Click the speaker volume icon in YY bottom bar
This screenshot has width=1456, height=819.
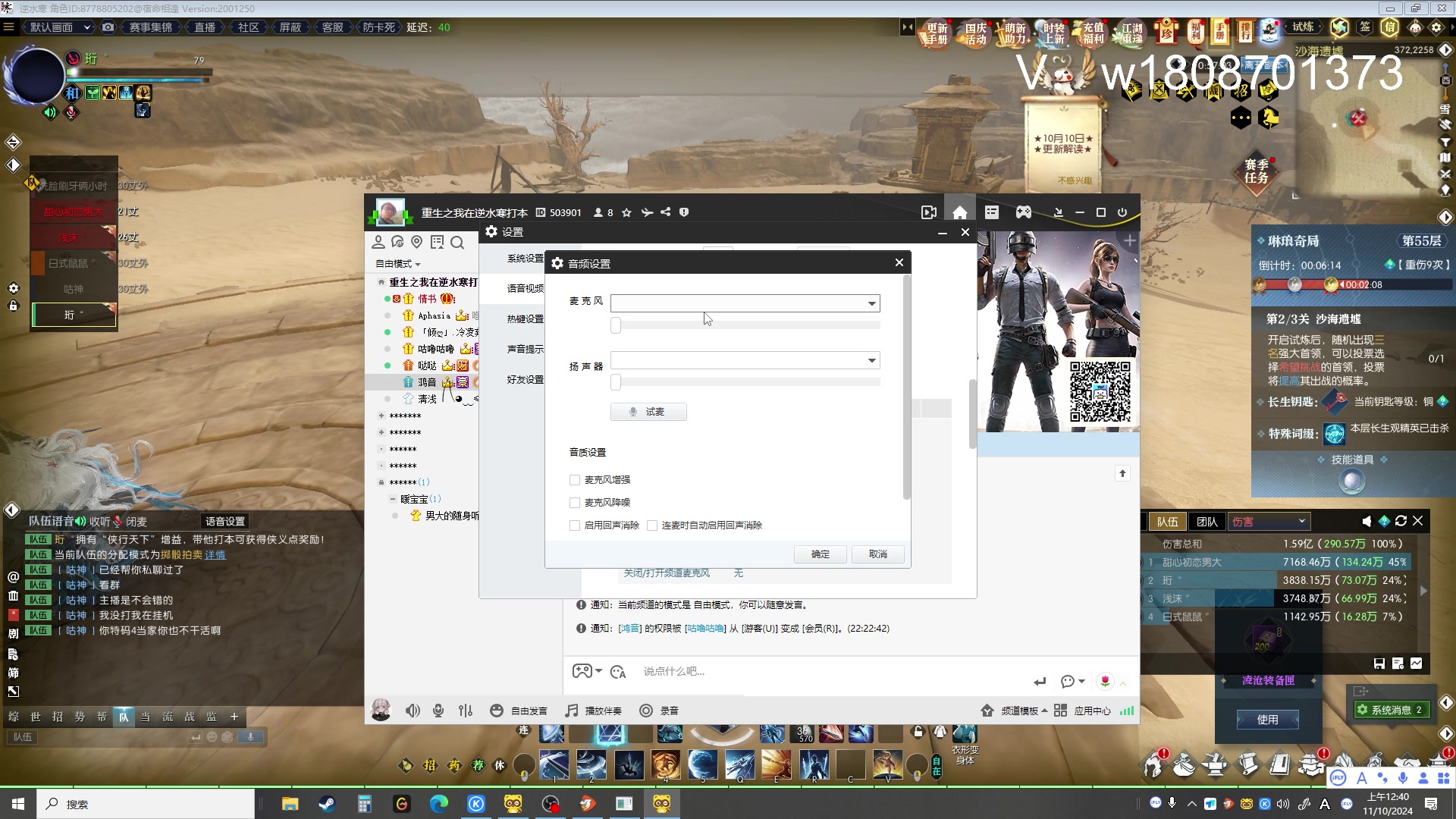tap(413, 711)
